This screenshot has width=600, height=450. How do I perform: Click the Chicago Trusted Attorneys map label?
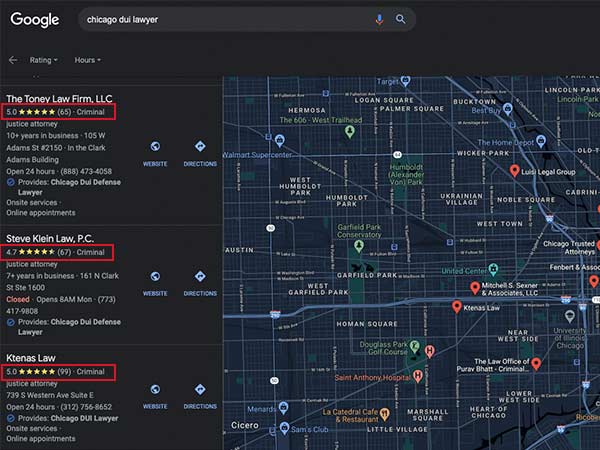click(x=569, y=248)
